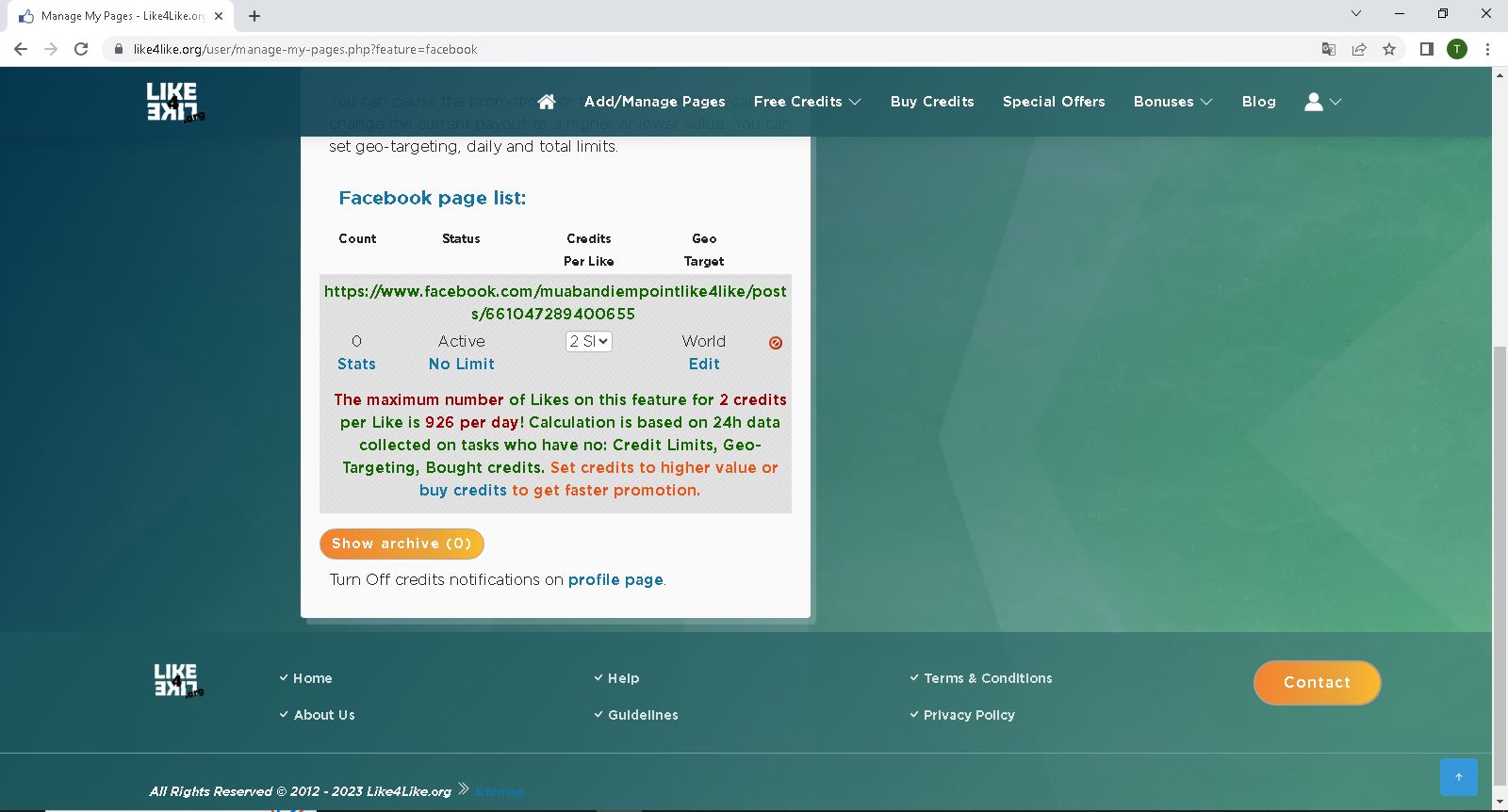Click browser forward arrow

[51, 49]
